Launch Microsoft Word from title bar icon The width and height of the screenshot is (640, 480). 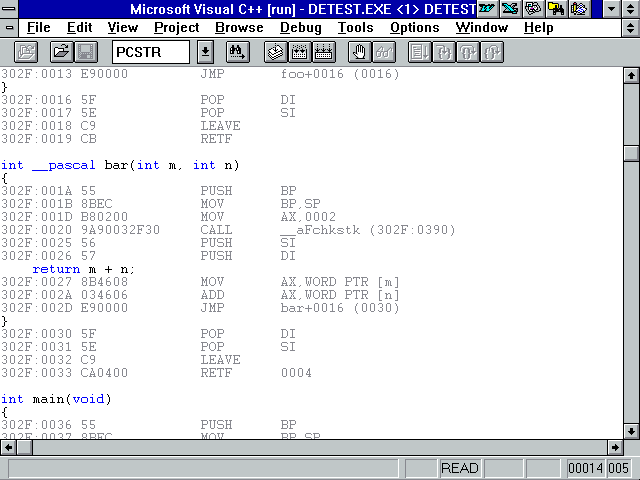pos(487,9)
